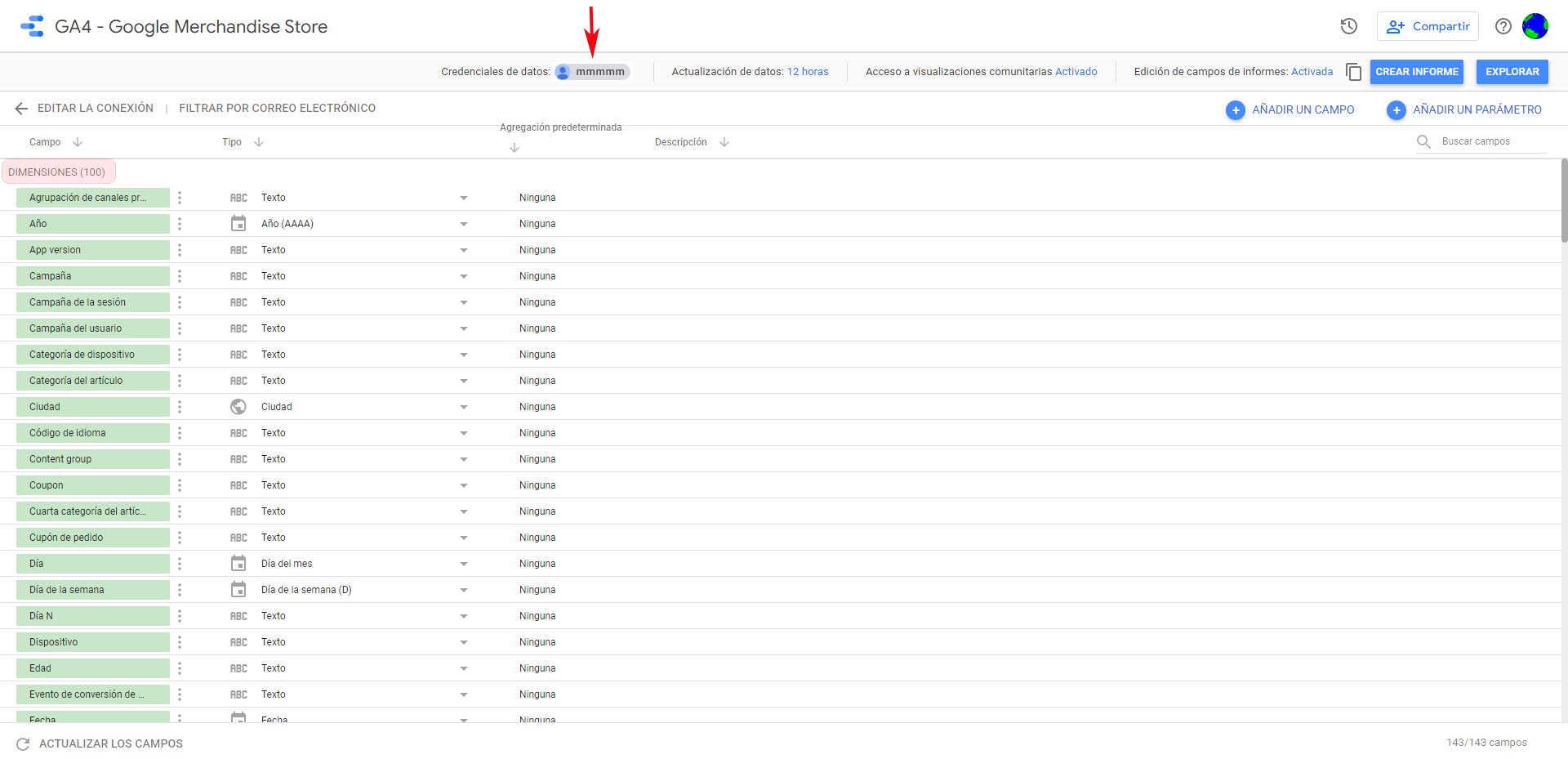1568x759 pixels.
Task: Click ABC type icon for Content group
Action: (x=238, y=459)
